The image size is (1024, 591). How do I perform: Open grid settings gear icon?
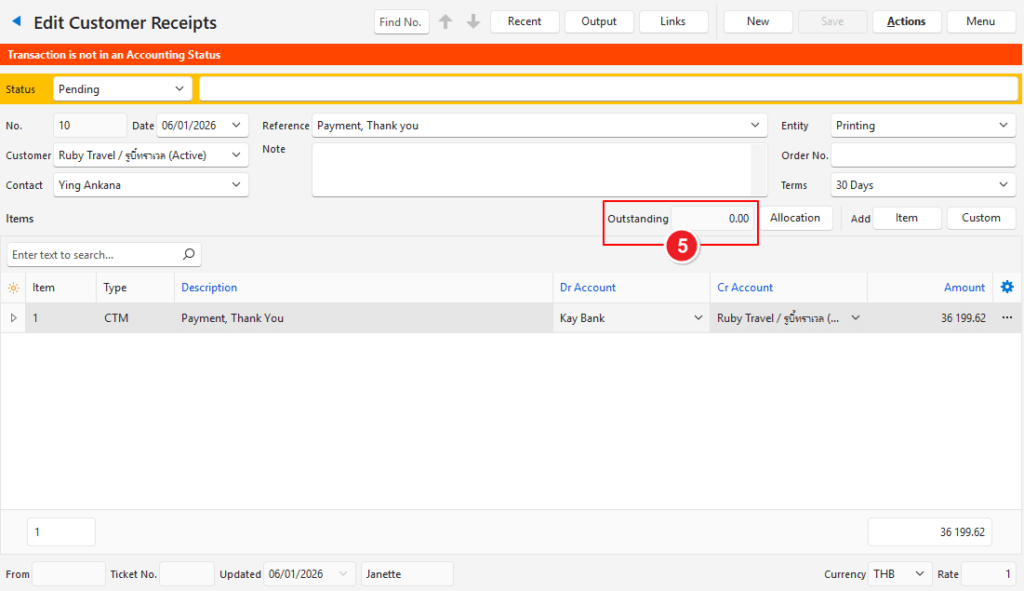pyautogui.click(x=1007, y=287)
